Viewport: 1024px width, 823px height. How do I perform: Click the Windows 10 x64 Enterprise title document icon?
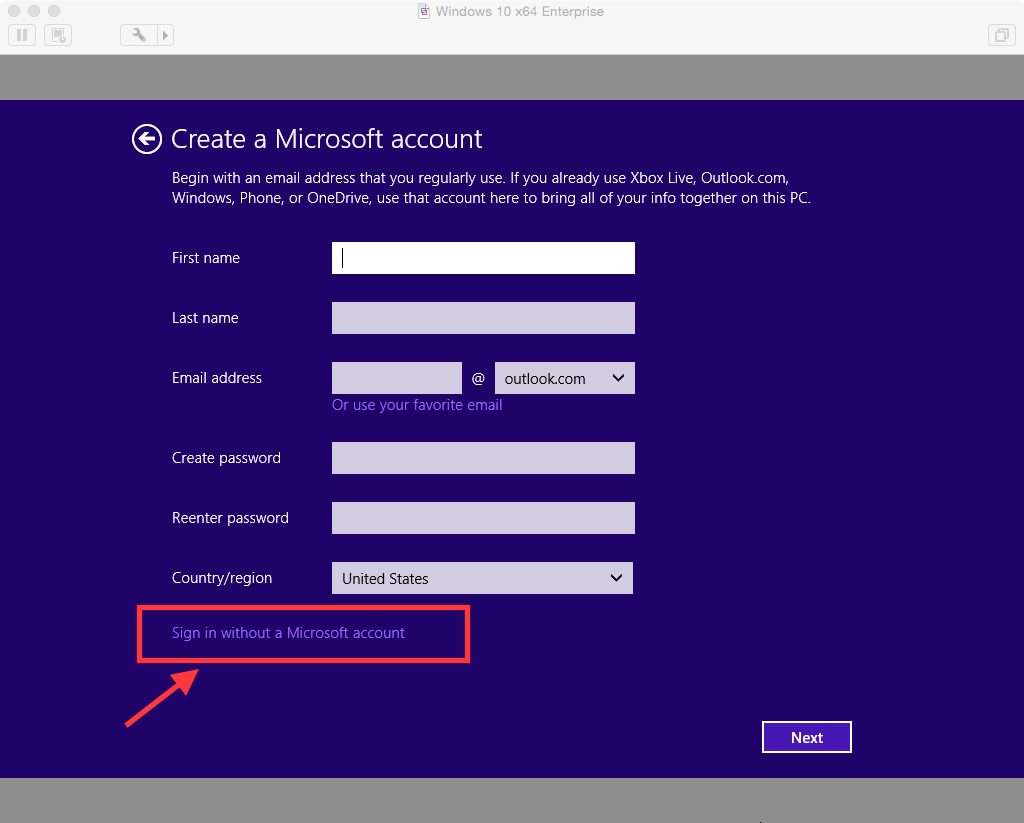click(x=424, y=11)
